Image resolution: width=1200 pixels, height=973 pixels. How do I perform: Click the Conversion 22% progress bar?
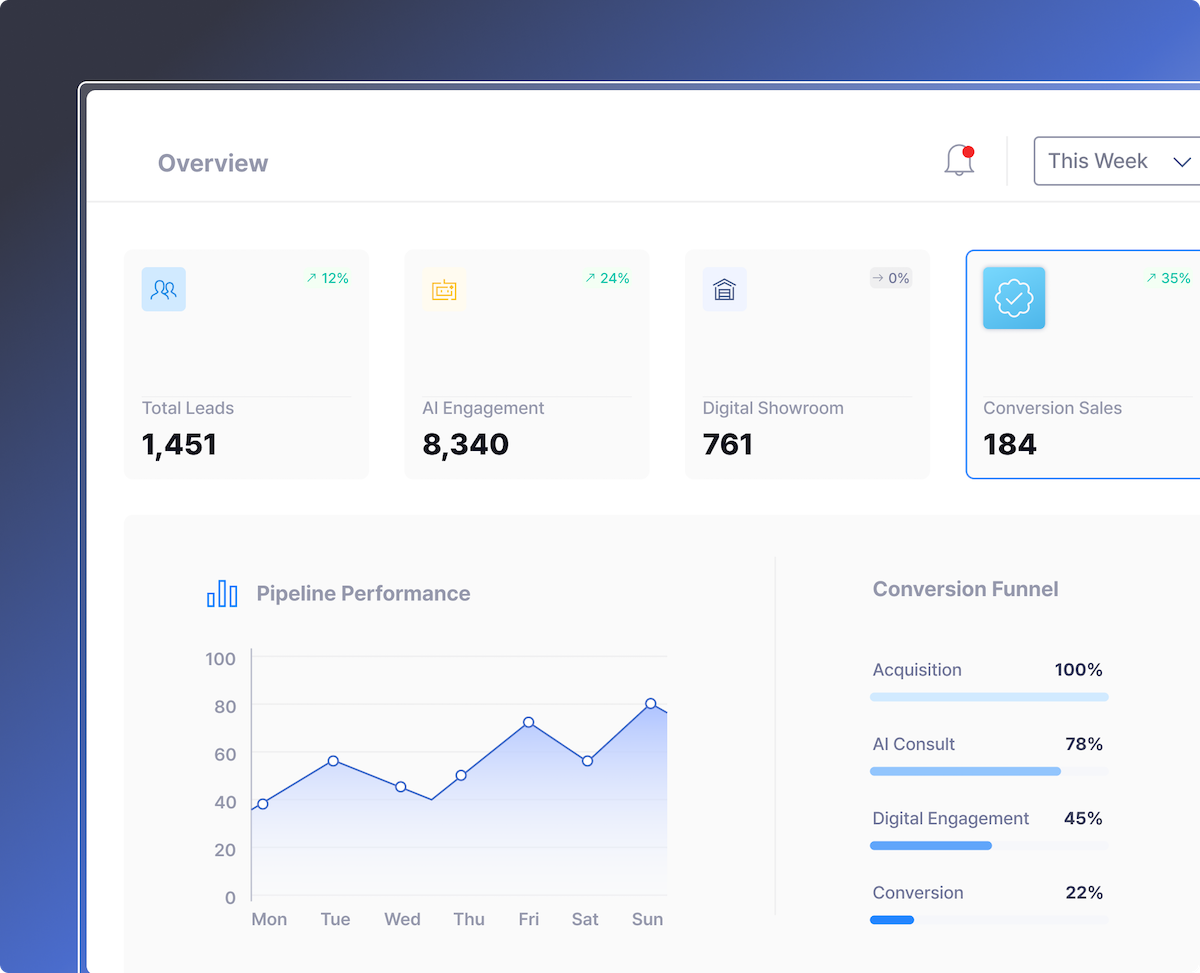click(892, 920)
